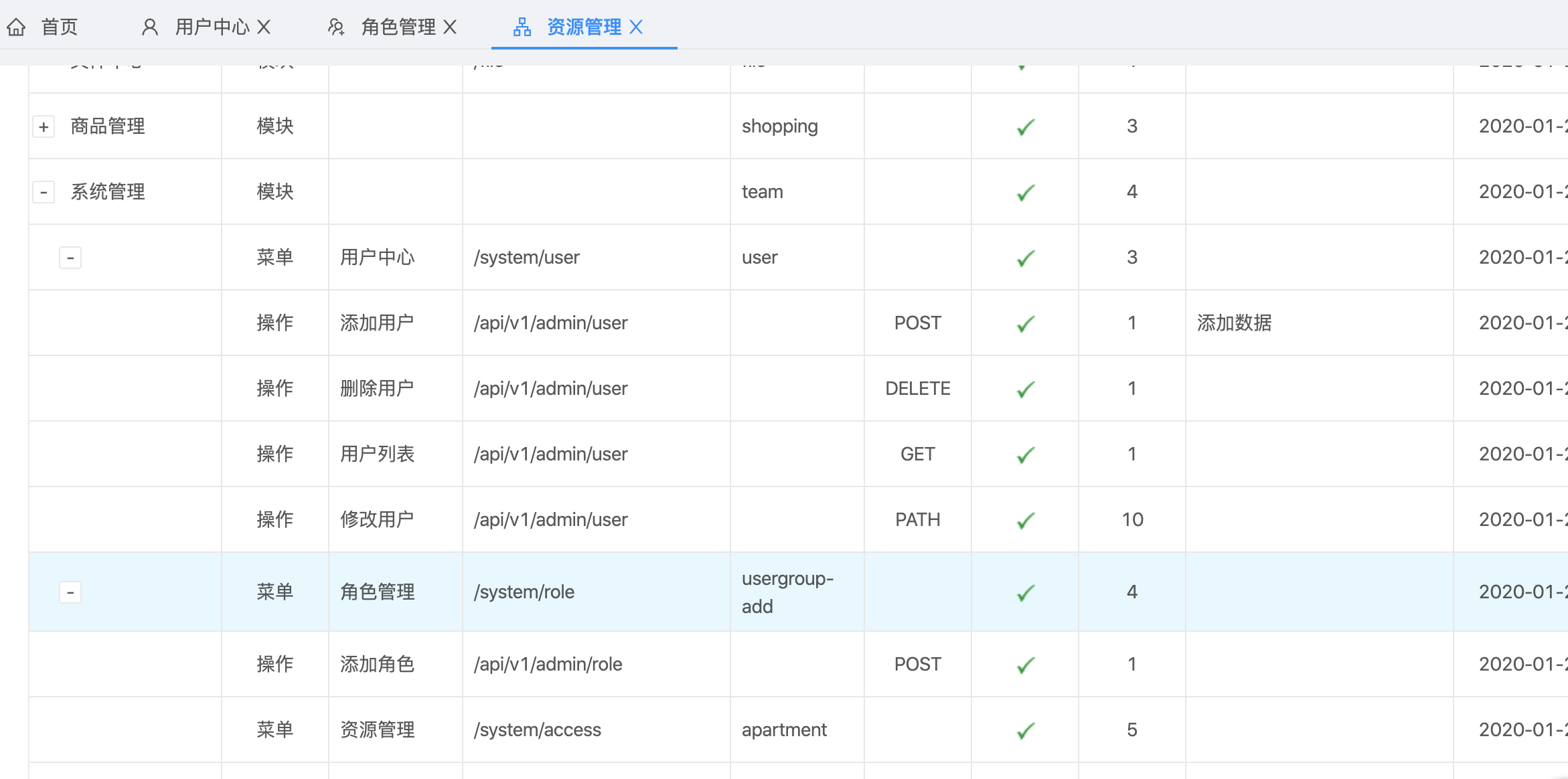Image resolution: width=1568 pixels, height=779 pixels.
Task: Select the 修改用户 PATH row
Action: coord(377,520)
